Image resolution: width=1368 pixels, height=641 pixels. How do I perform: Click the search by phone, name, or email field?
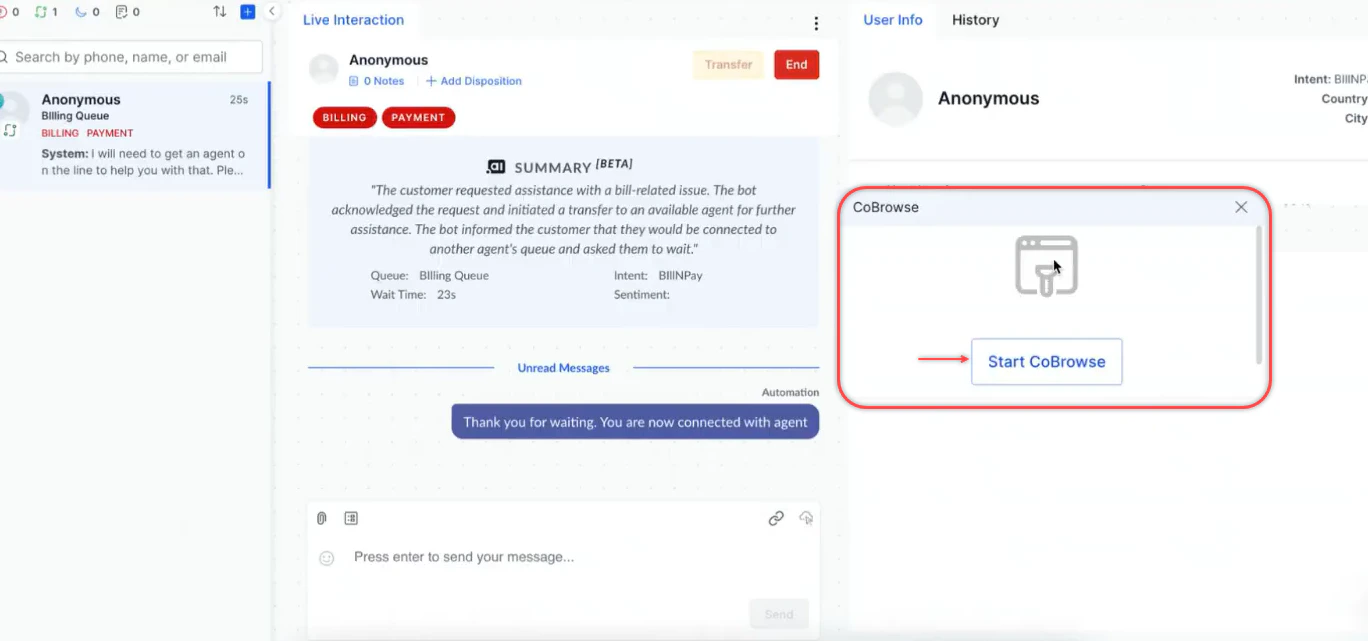131,57
